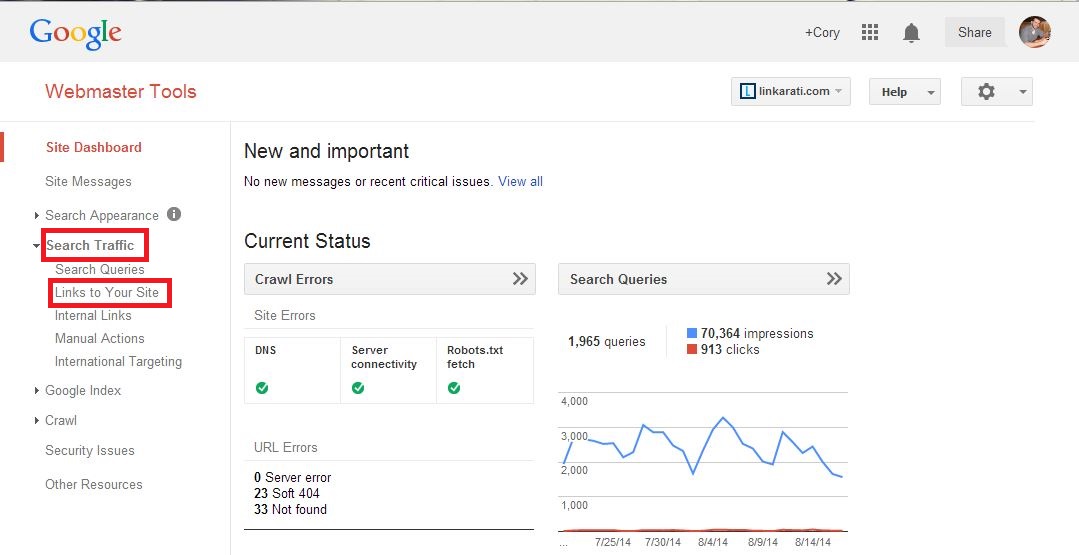This screenshot has height=555, width=1079.
Task: Click the blue impressions legend swatch
Action: pyautogui.click(x=692, y=333)
